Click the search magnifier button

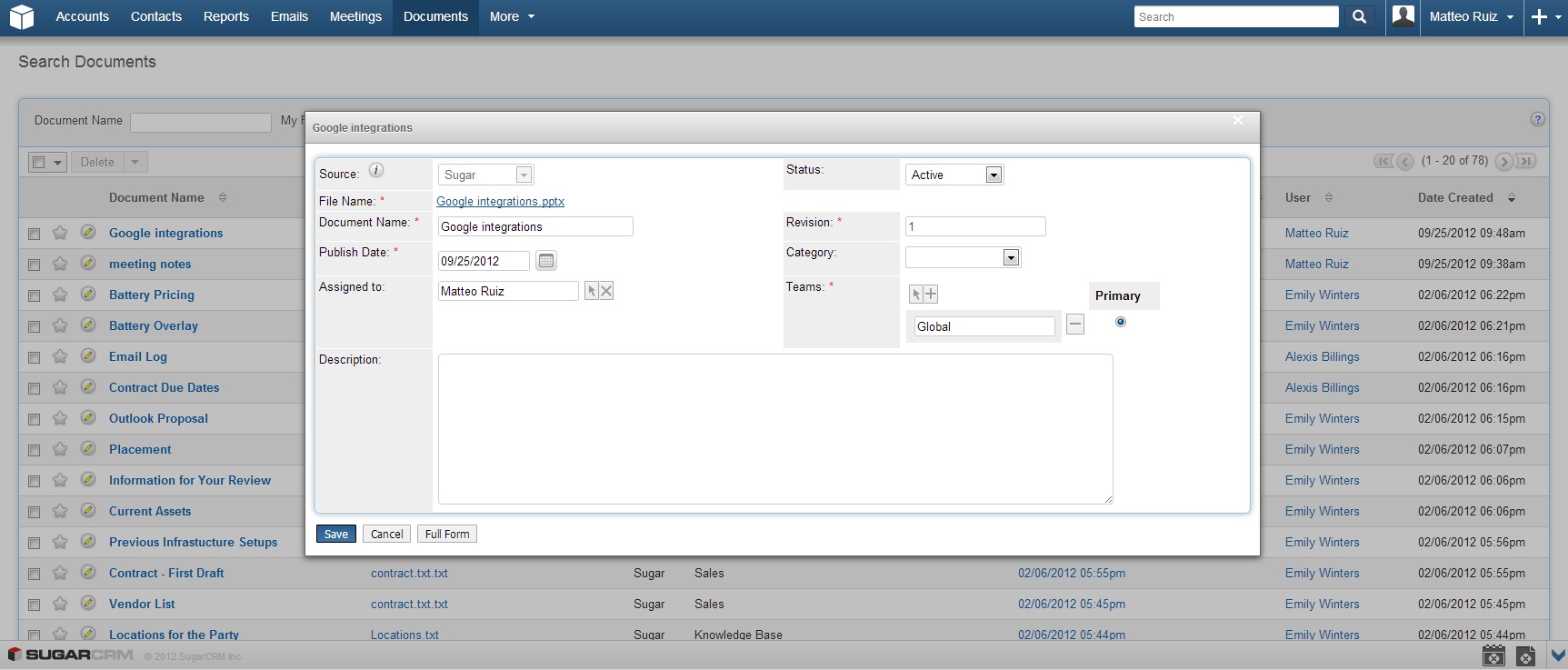click(x=1359, y=16)
